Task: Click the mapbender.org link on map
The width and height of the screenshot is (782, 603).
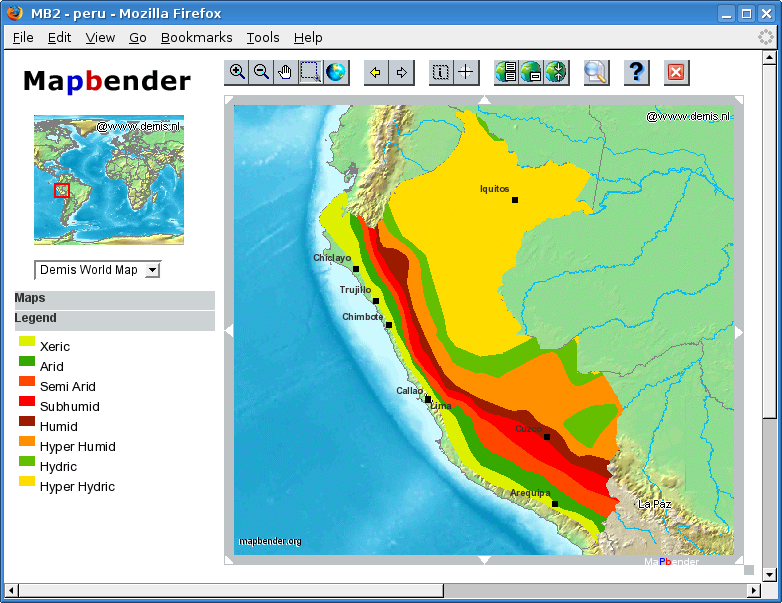Action: (x=270, y=541)
